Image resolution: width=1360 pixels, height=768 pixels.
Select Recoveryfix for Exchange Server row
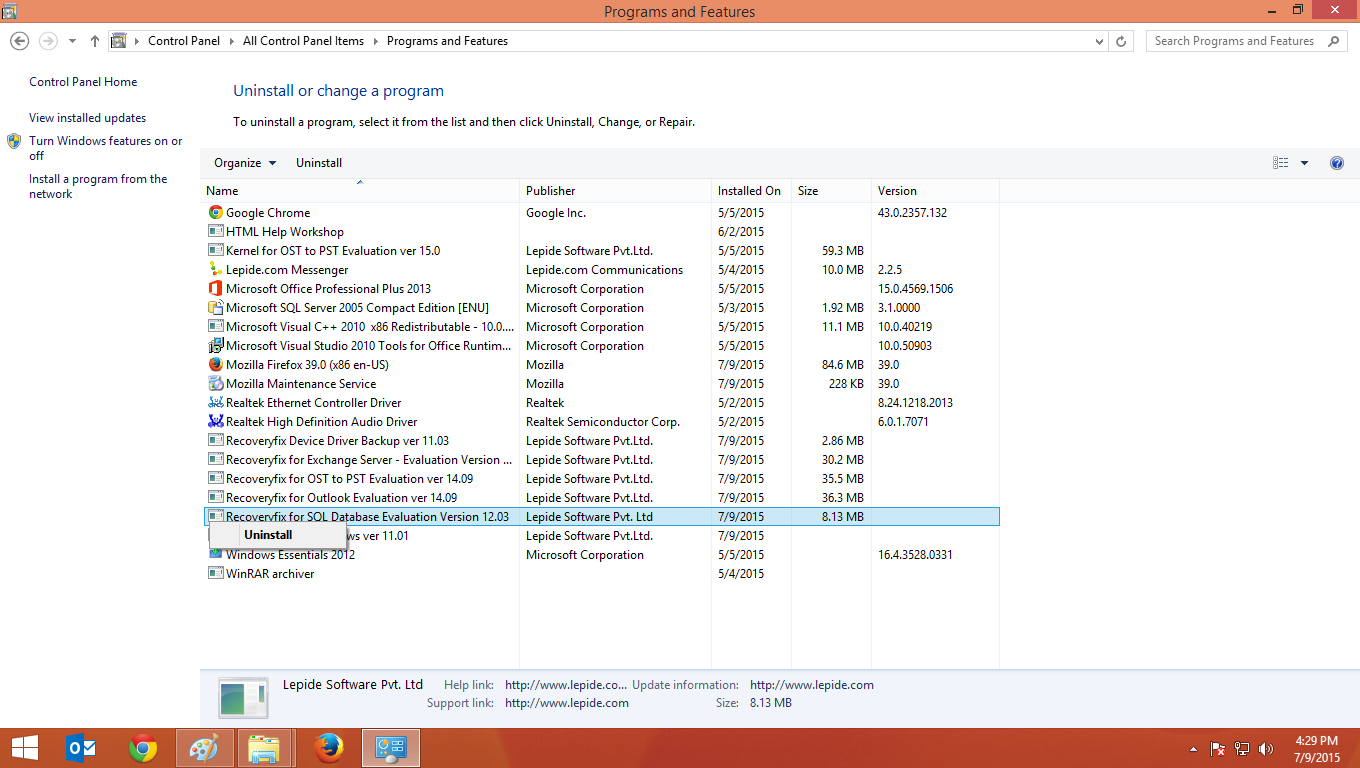click(x=601, y=459)
